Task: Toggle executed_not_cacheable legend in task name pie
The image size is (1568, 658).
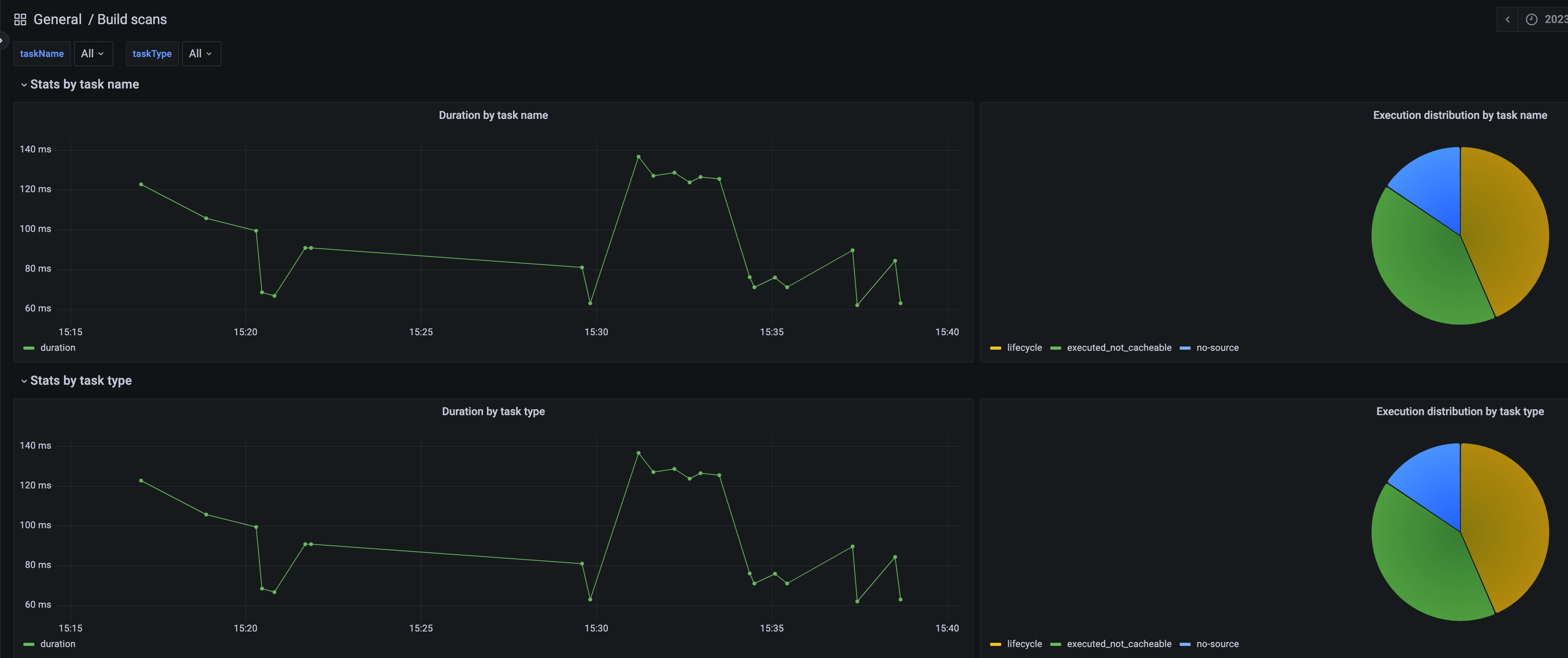Action: tap(1119, 348)
